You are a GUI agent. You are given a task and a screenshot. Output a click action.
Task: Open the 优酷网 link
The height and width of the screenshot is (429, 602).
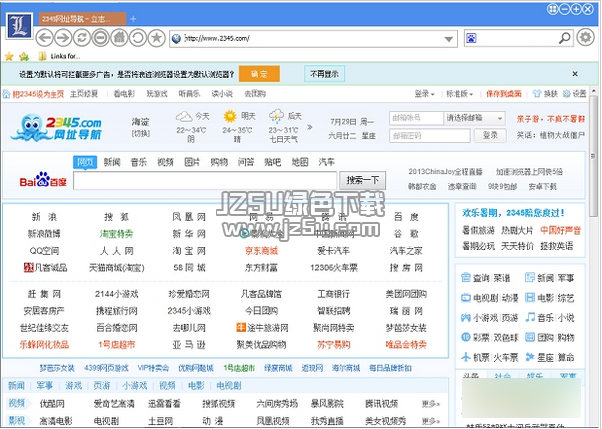52,404
